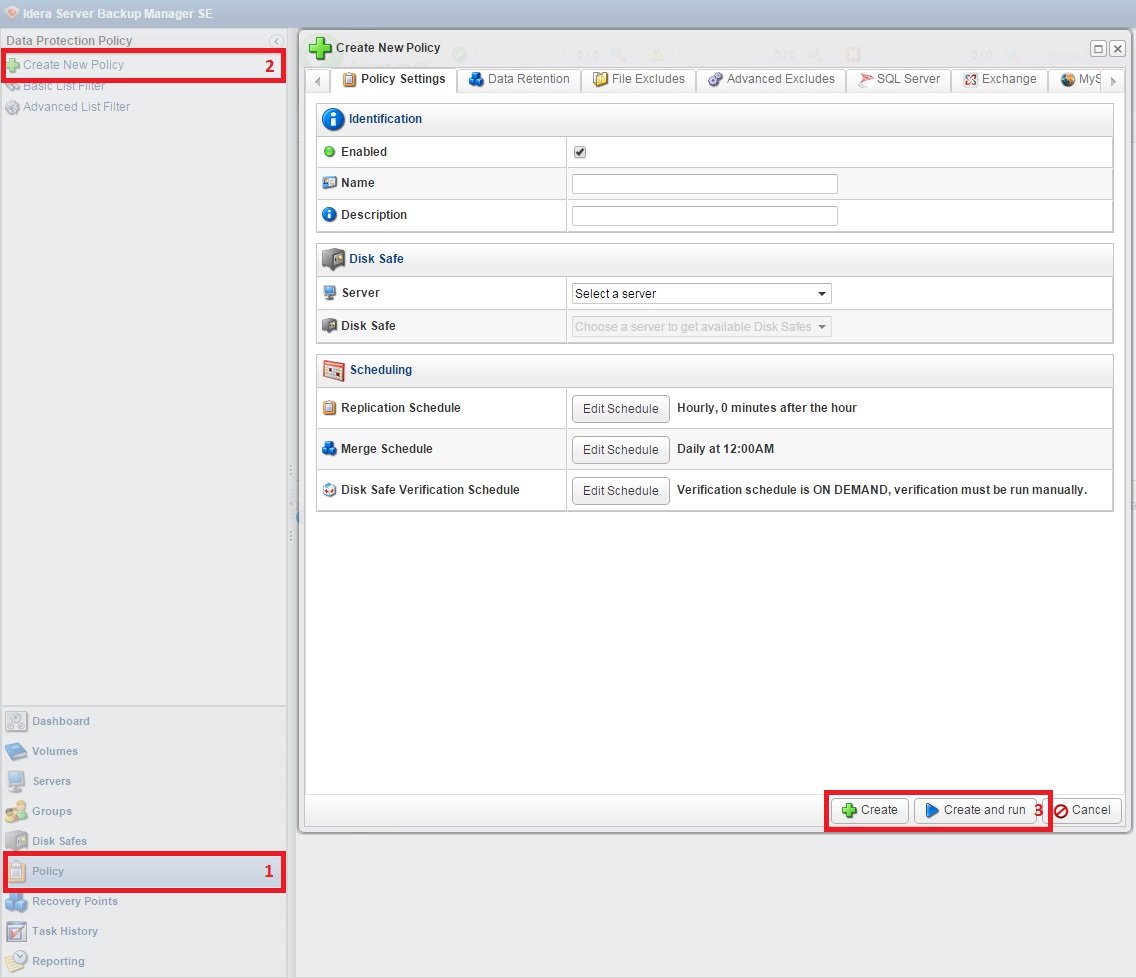Viewport: 1136px width, 978px height.
Task: Click the Create New Policy link
Action: [73, 64]
